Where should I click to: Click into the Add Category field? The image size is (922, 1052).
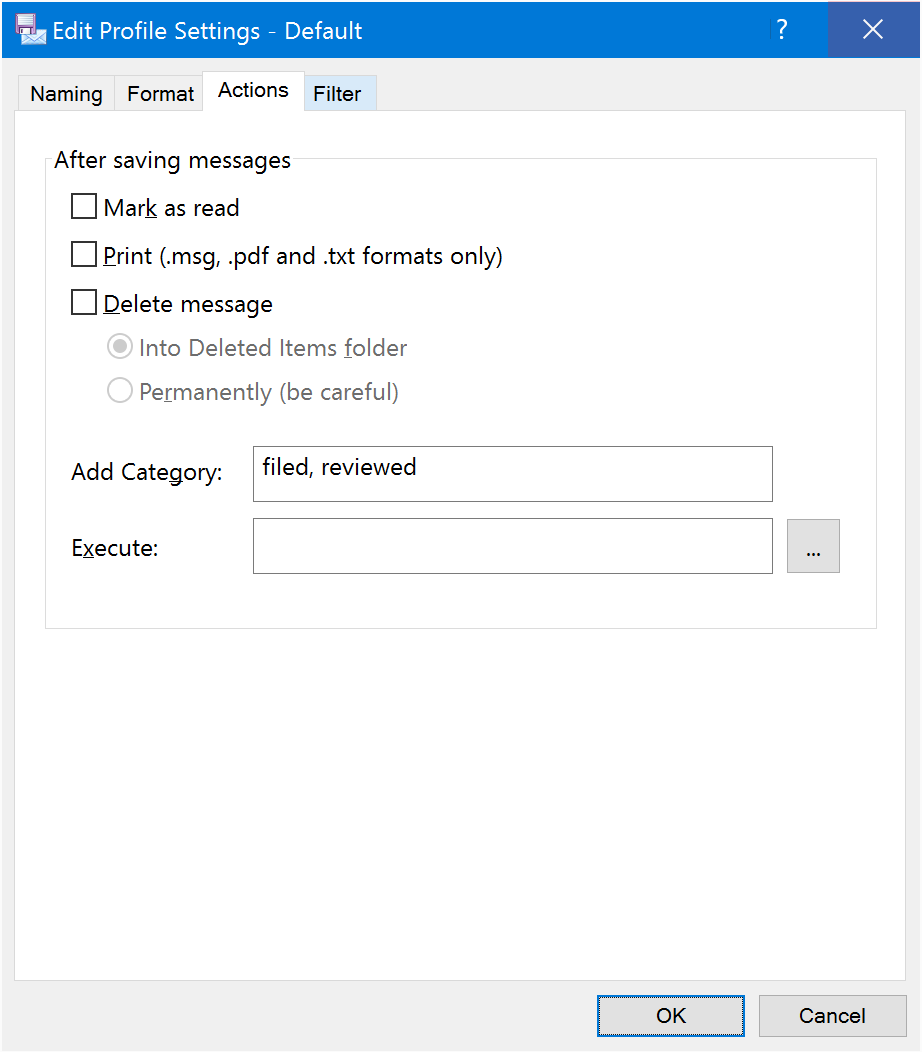tap(513, 474)
